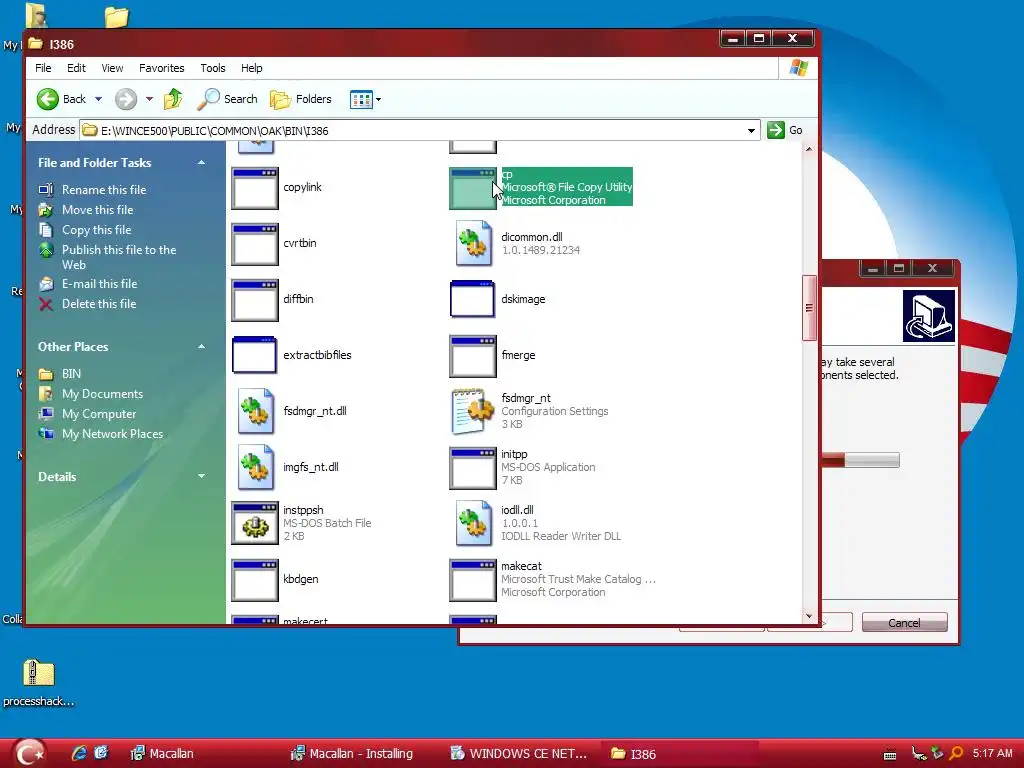The height and width of the screenshot is (768, 1024).
Task: Select the dicommon.dll file icon
Action: (473, 243)
